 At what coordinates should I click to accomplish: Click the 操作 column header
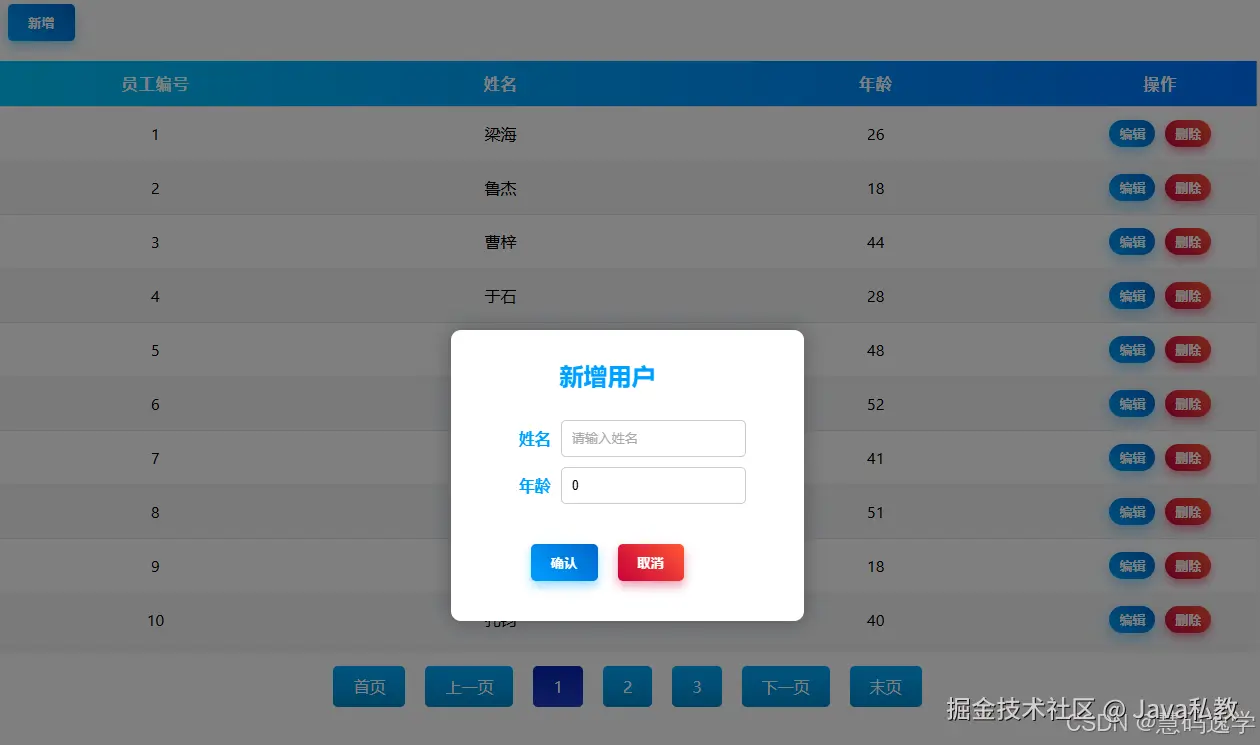(x=1158, y=84)
